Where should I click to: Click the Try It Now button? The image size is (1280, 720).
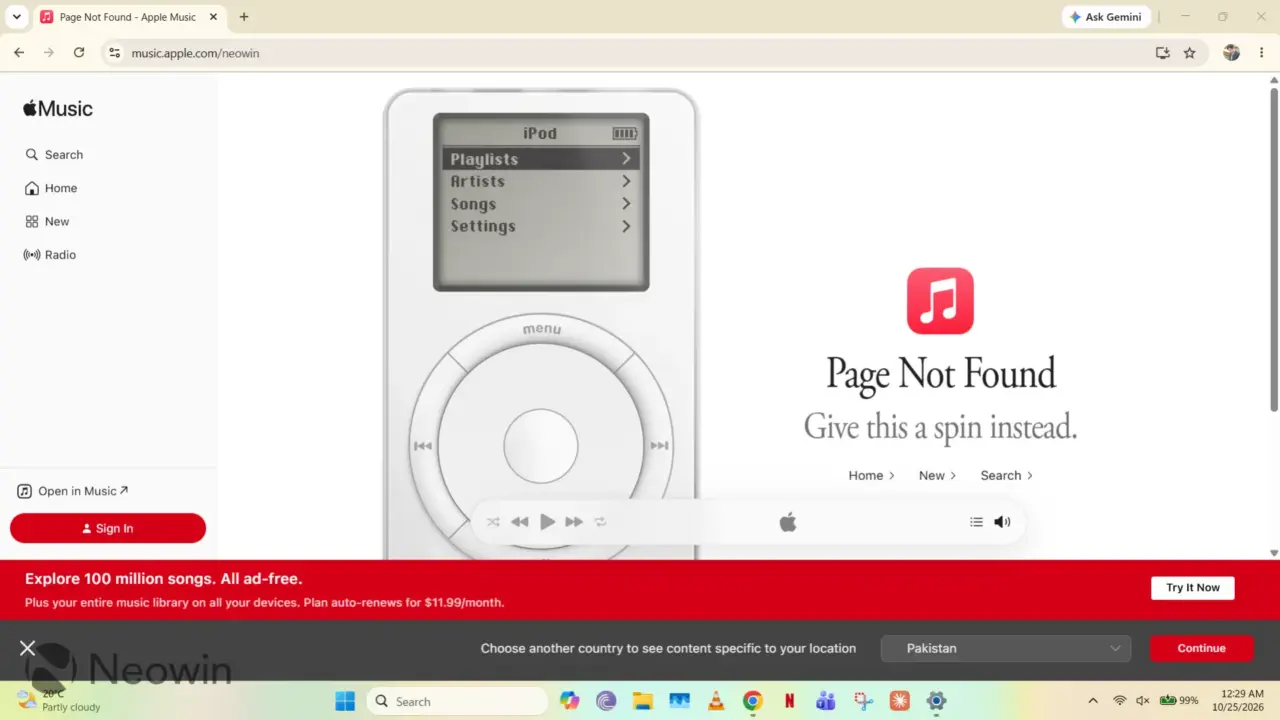(x=1193, y=588)
